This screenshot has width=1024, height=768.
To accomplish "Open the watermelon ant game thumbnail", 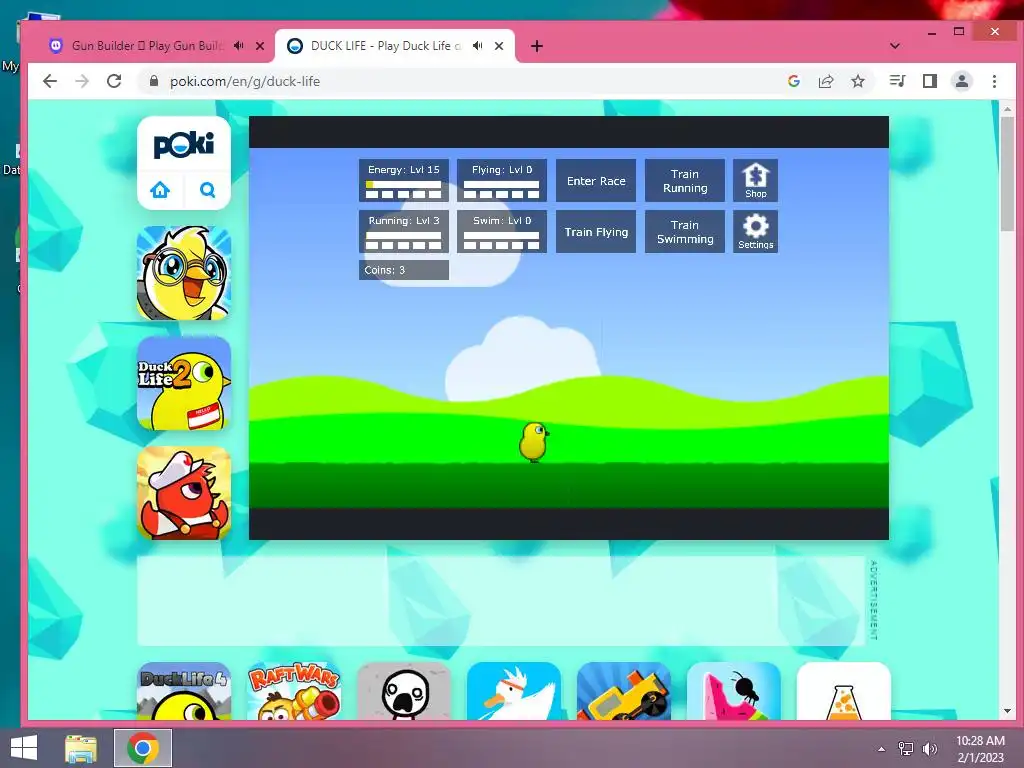I will 734,691.
